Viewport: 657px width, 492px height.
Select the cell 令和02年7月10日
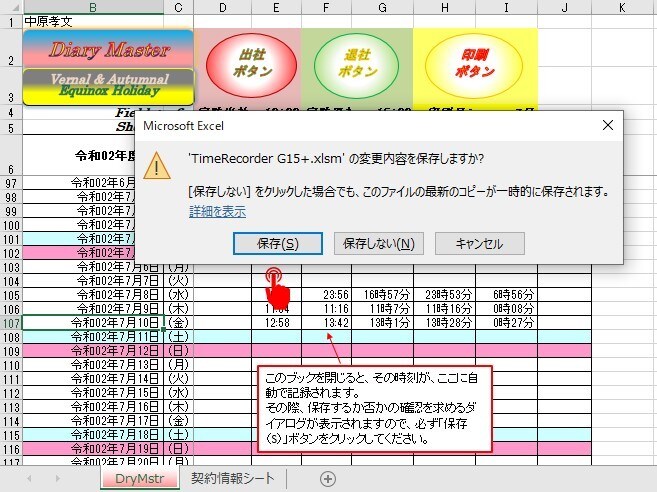[x=93, y=323]
